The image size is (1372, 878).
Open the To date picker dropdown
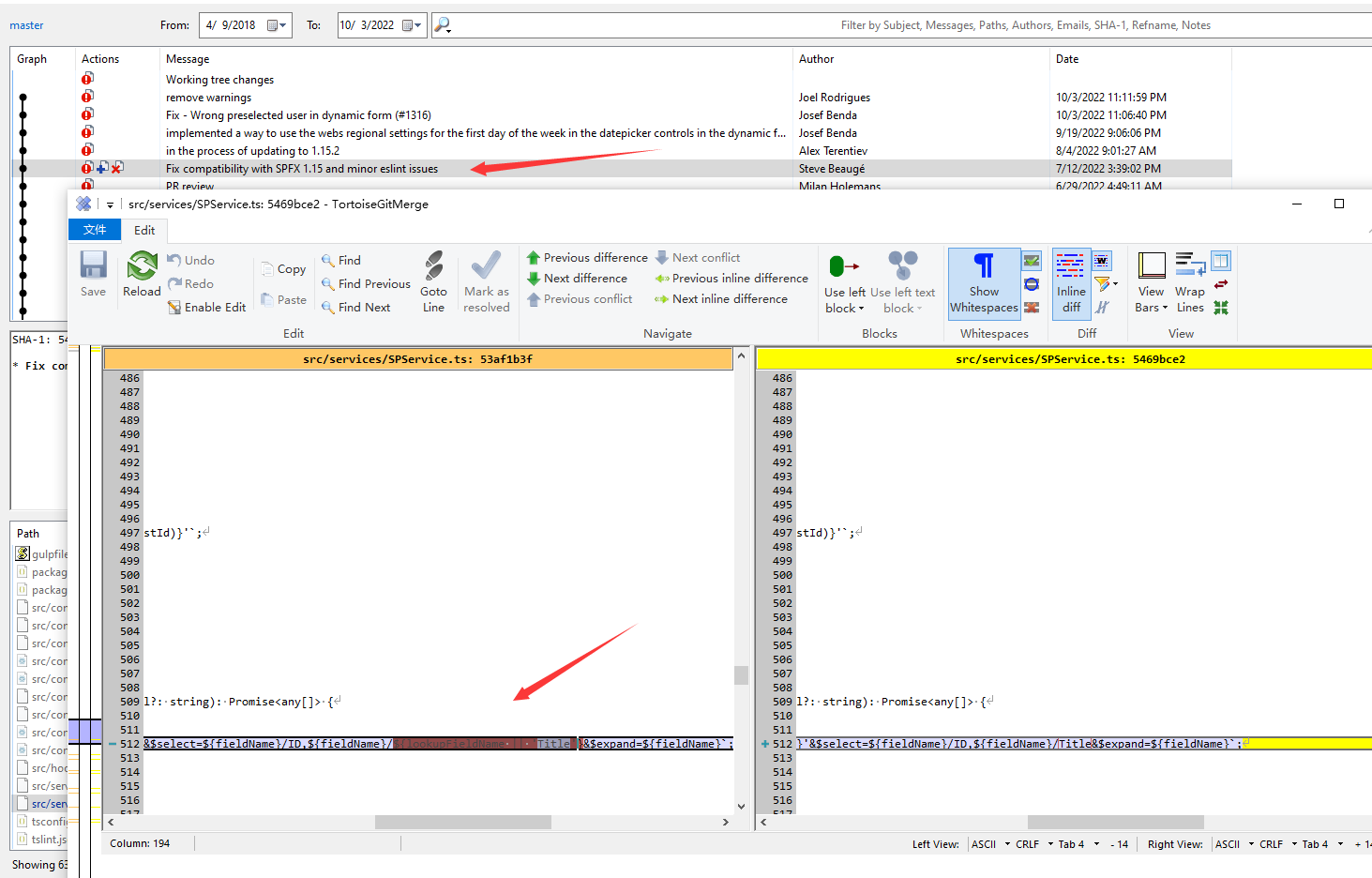tap(414, 25)
